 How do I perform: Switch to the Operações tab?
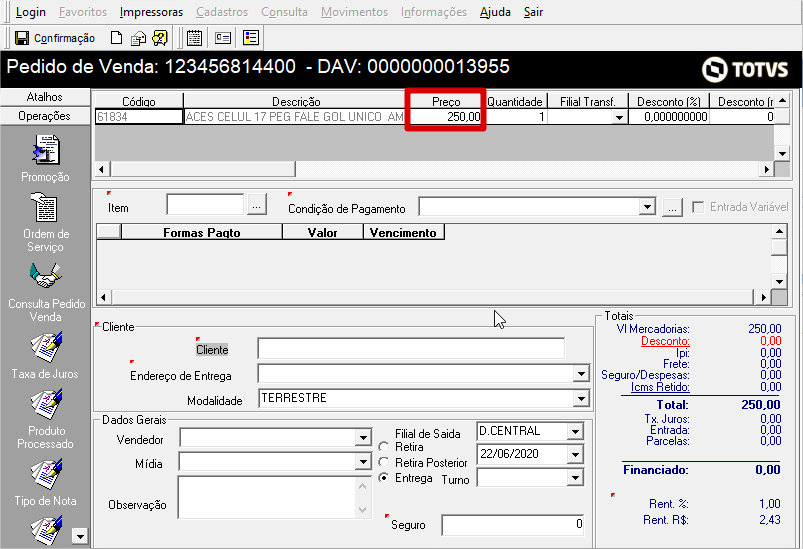pyautogui.click(x=45, y=116)
